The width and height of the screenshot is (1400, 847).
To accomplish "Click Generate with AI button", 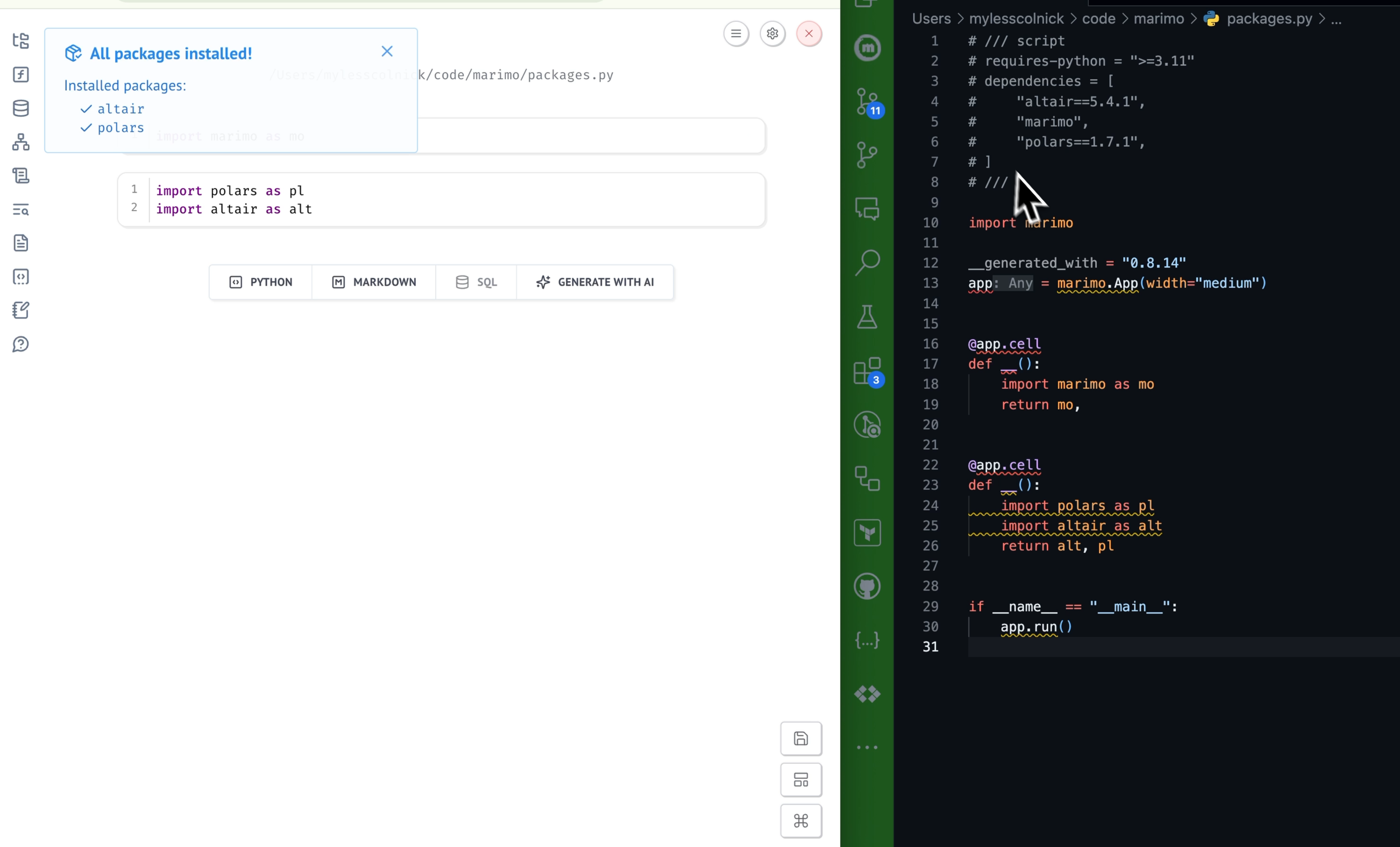I will (x=595, y=282).
